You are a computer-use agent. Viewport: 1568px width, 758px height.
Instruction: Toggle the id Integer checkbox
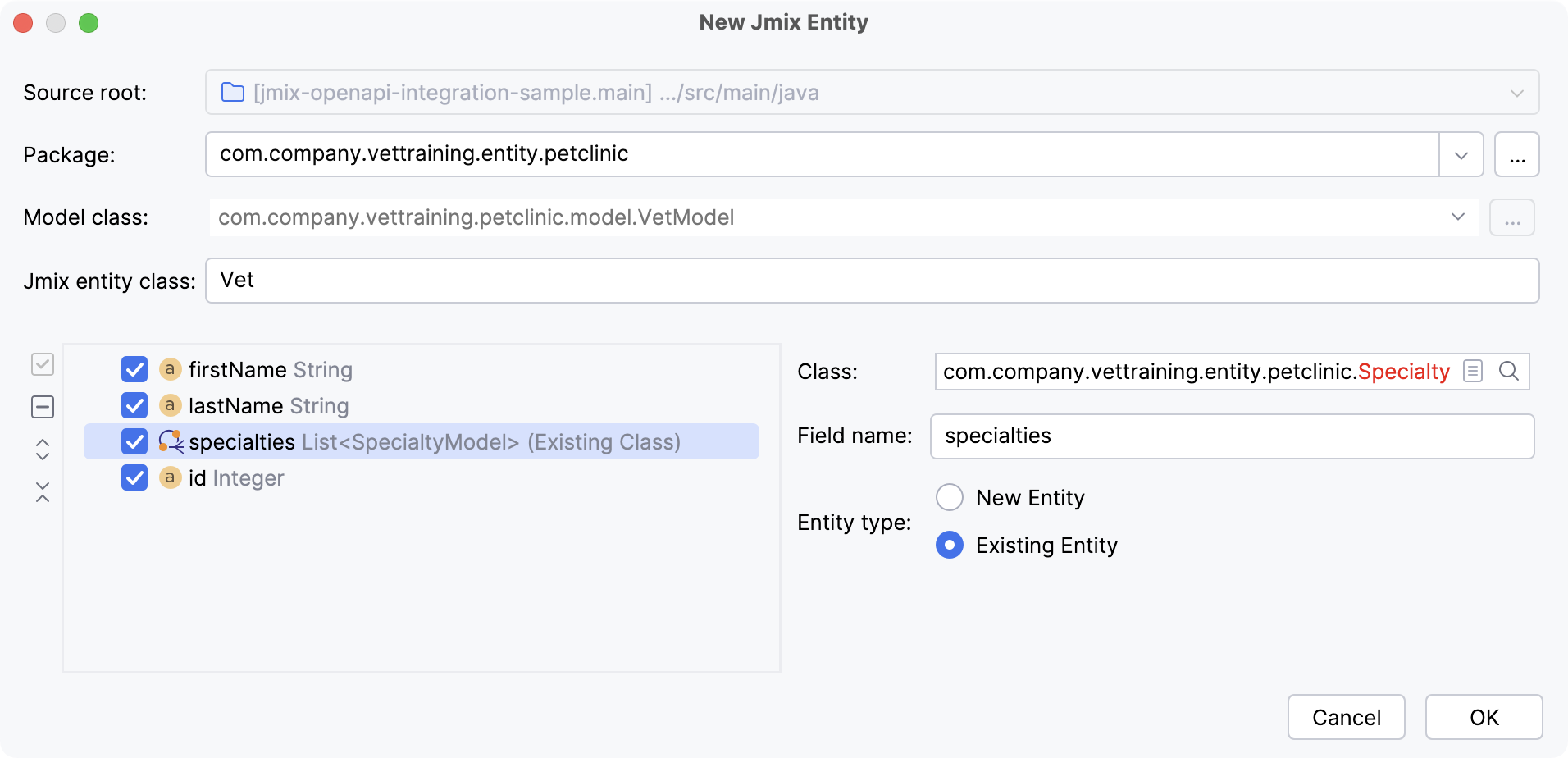(134, 477)
